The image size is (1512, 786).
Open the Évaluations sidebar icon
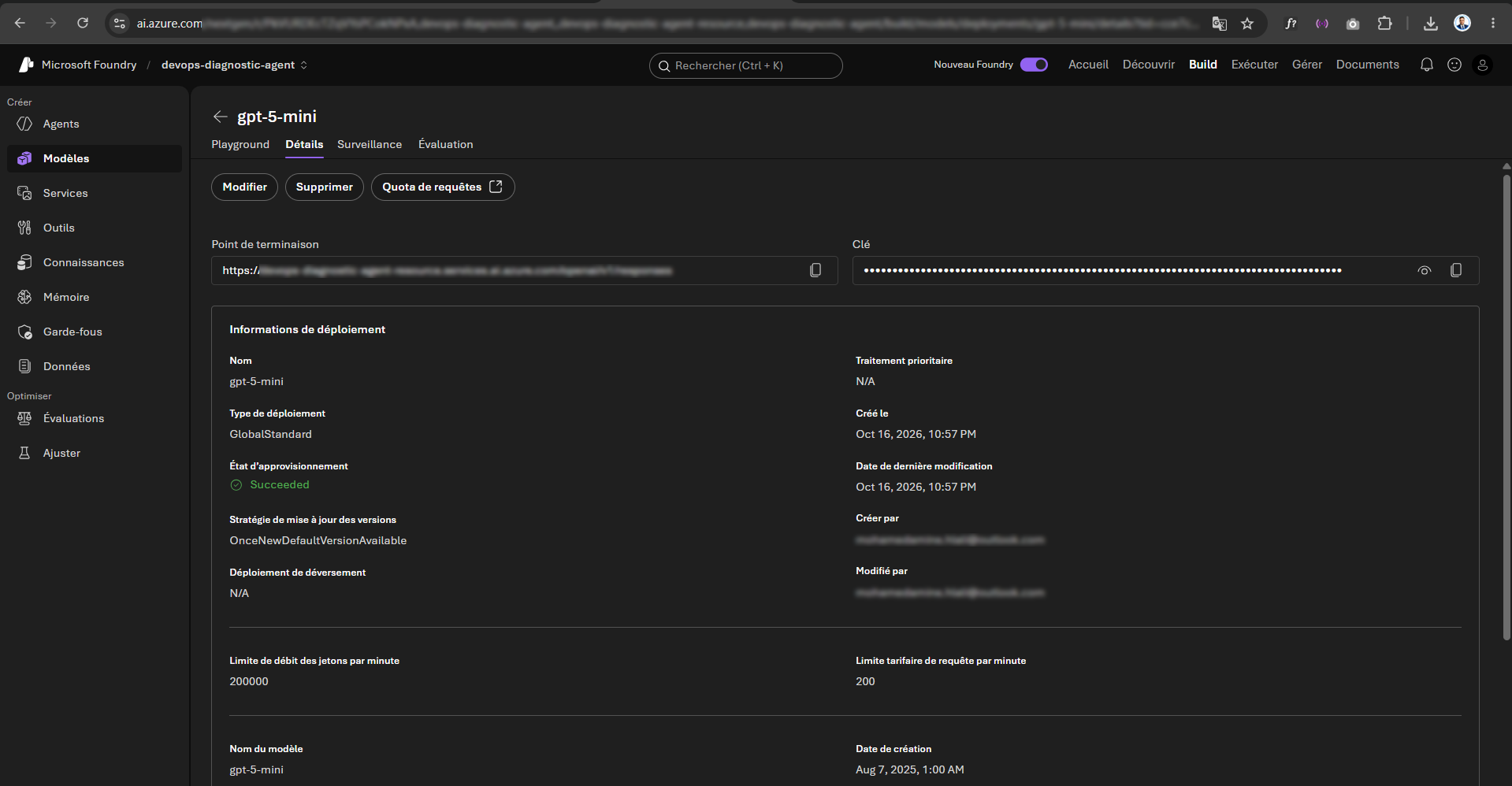click(24, 418)
